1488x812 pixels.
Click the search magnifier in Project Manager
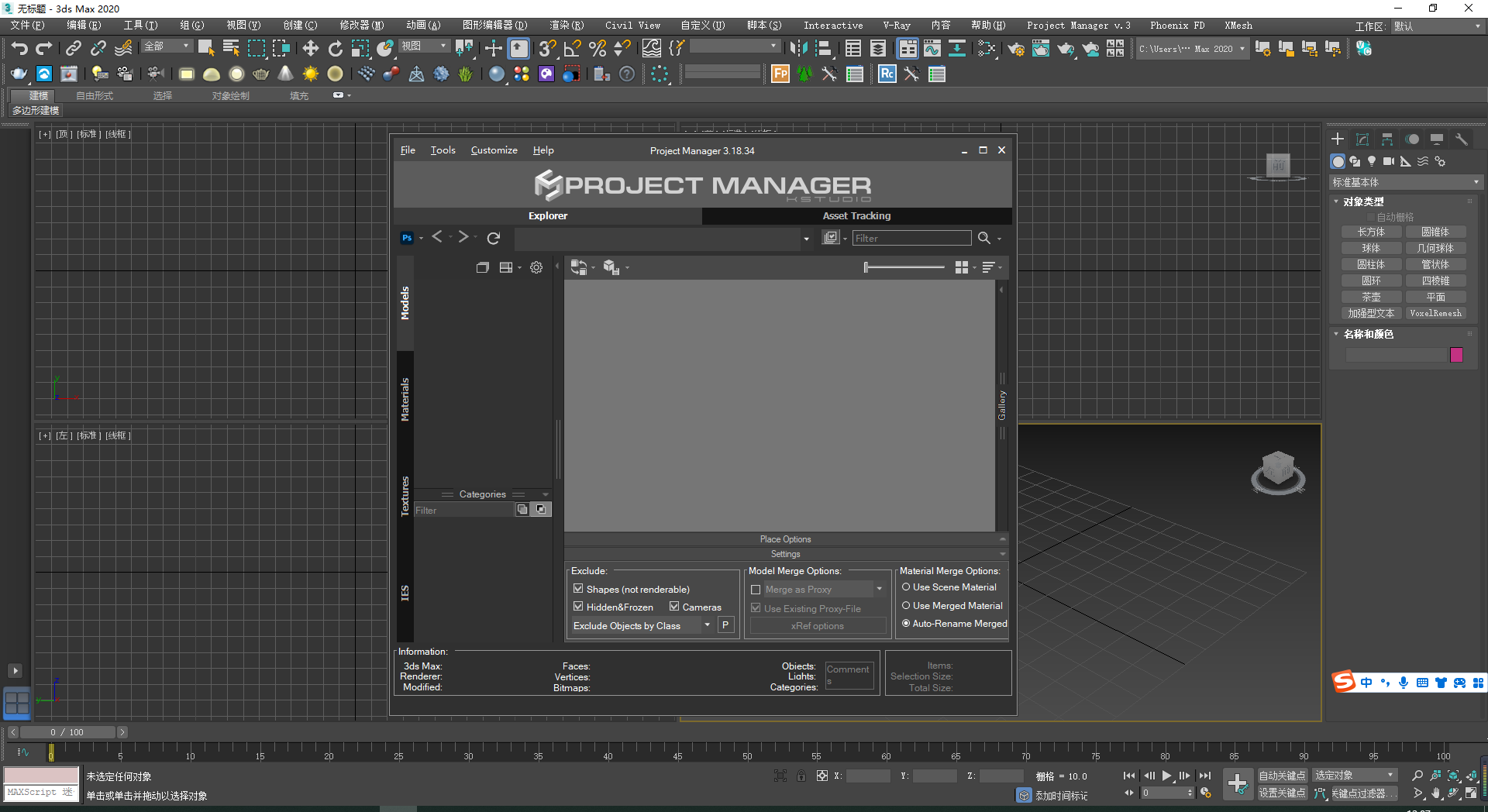pos(984,238)
